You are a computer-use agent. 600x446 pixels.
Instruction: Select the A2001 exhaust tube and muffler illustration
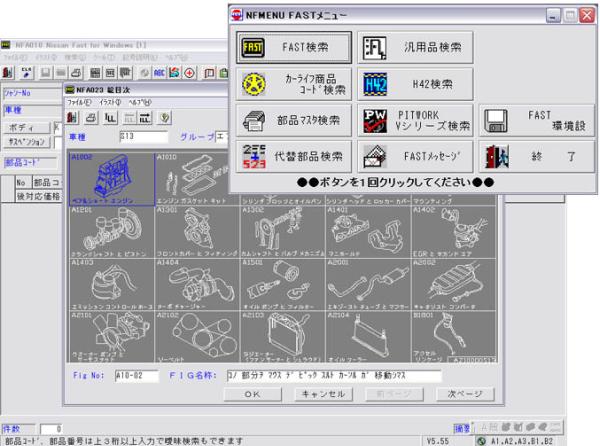coord(369,285)
